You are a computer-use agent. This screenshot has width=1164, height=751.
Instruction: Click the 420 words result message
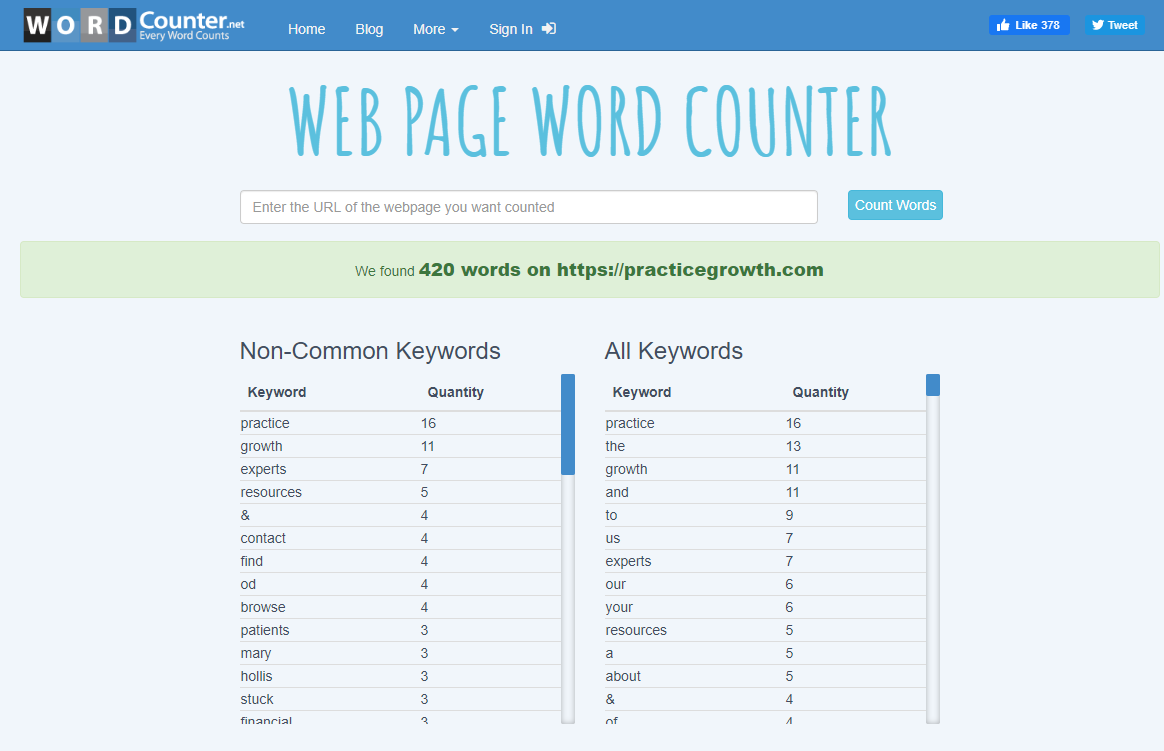tap(589, 269)
